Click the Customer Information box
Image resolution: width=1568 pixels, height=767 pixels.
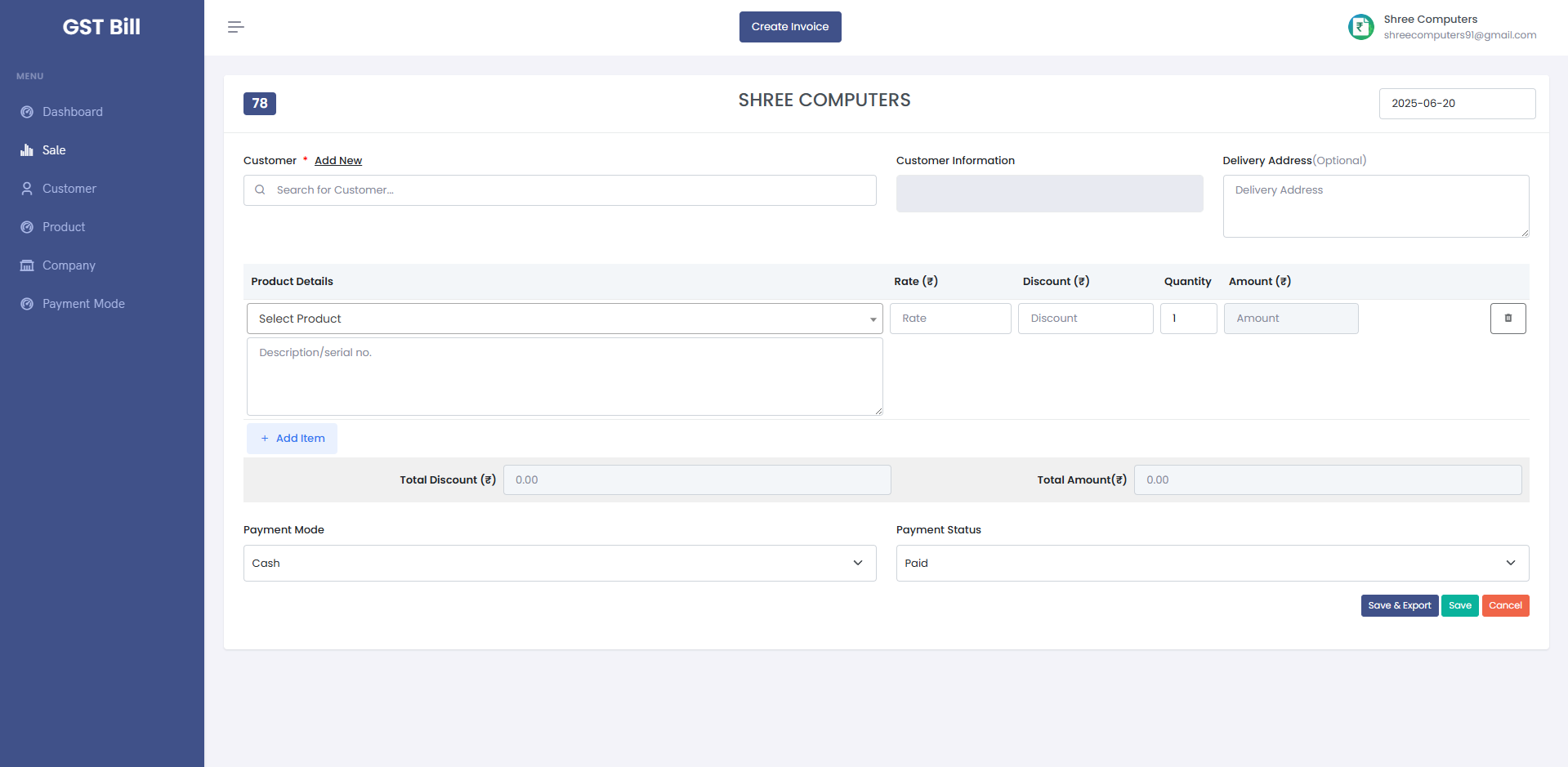pyautogui.click(x=1049, y=194)
